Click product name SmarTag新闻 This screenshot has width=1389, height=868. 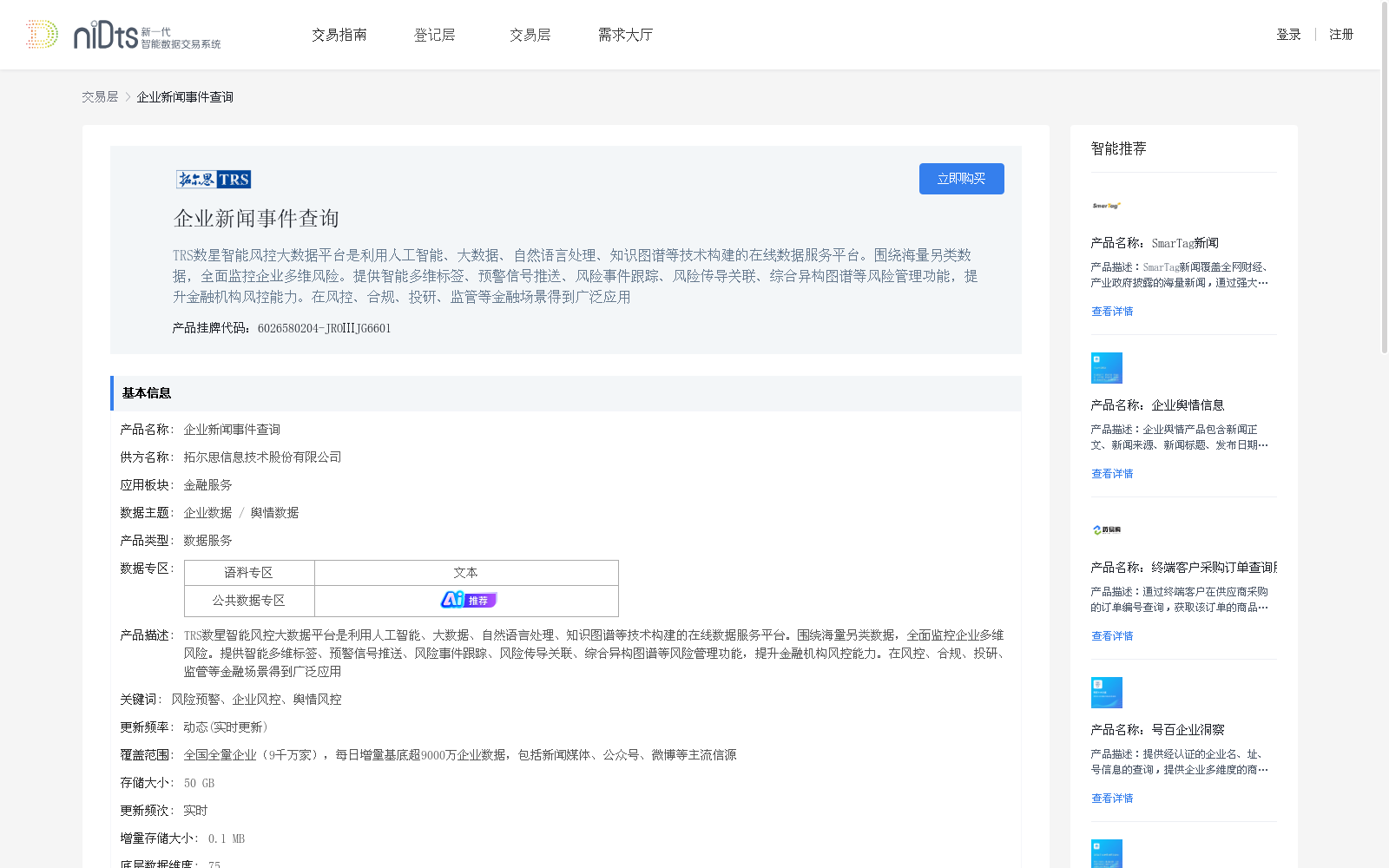pos(1185,243)
